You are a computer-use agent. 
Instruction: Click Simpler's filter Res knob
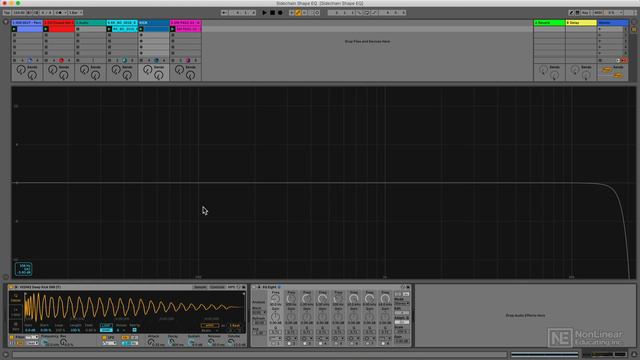[63, 342]
